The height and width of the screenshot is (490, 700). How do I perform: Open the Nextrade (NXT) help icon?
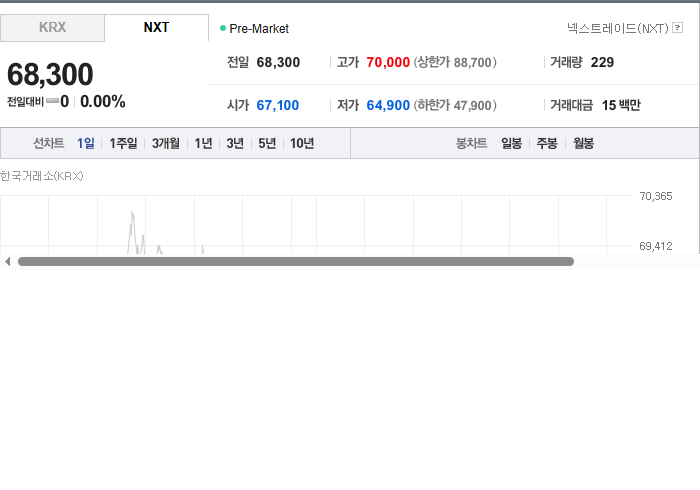pyautogui.click(x=677, y=28)
